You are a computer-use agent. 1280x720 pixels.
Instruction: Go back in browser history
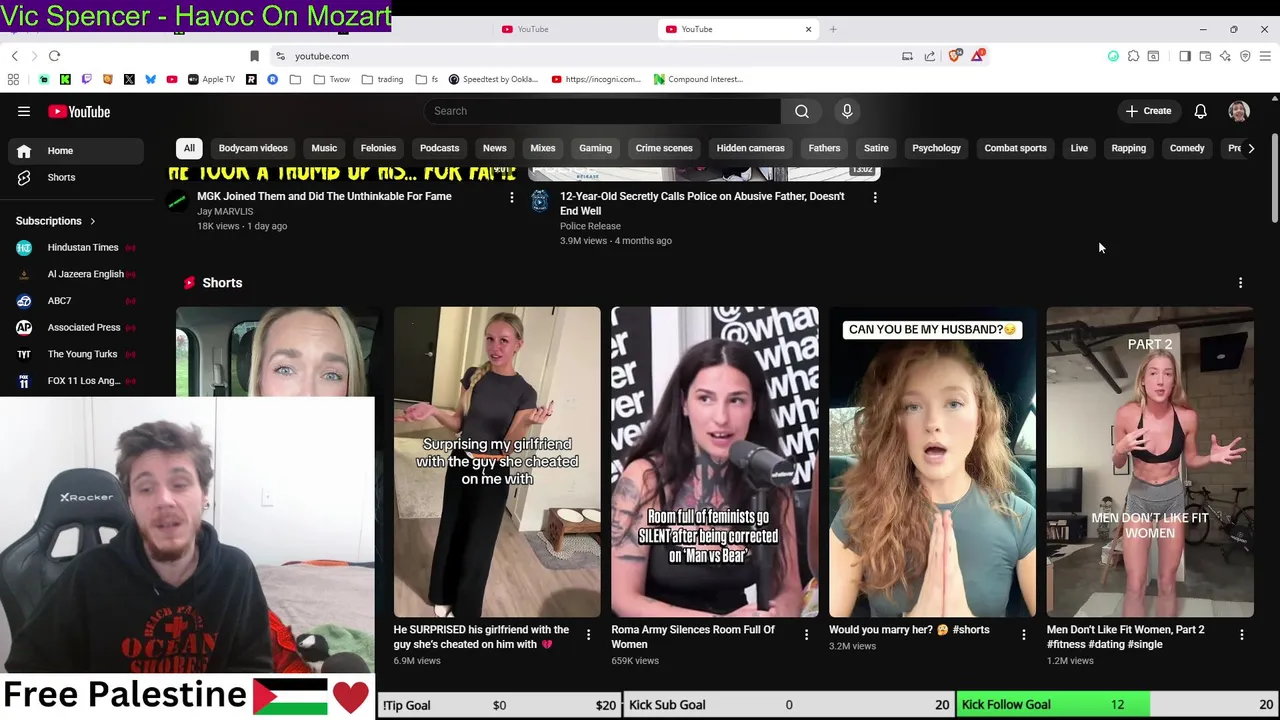pos(14,56)
